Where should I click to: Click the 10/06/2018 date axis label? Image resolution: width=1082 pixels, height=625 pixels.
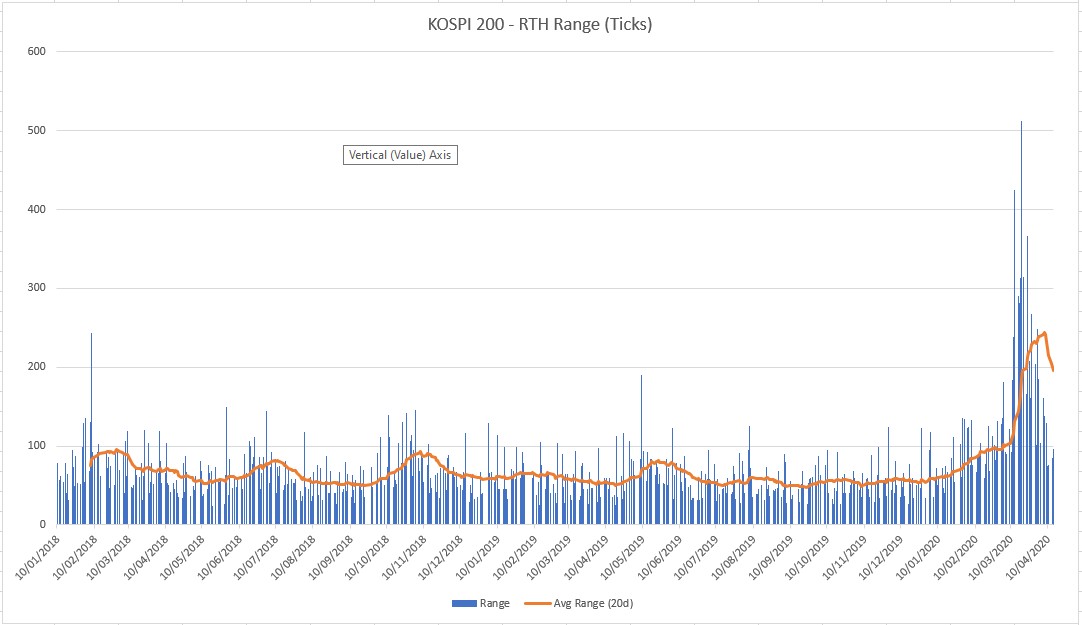point(219,557)
